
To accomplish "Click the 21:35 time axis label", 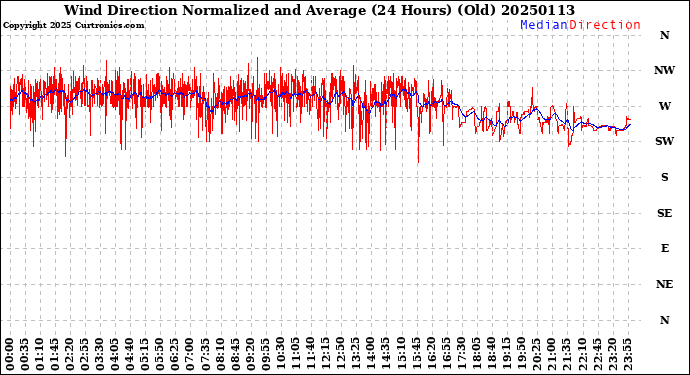I will coord(566,354).
